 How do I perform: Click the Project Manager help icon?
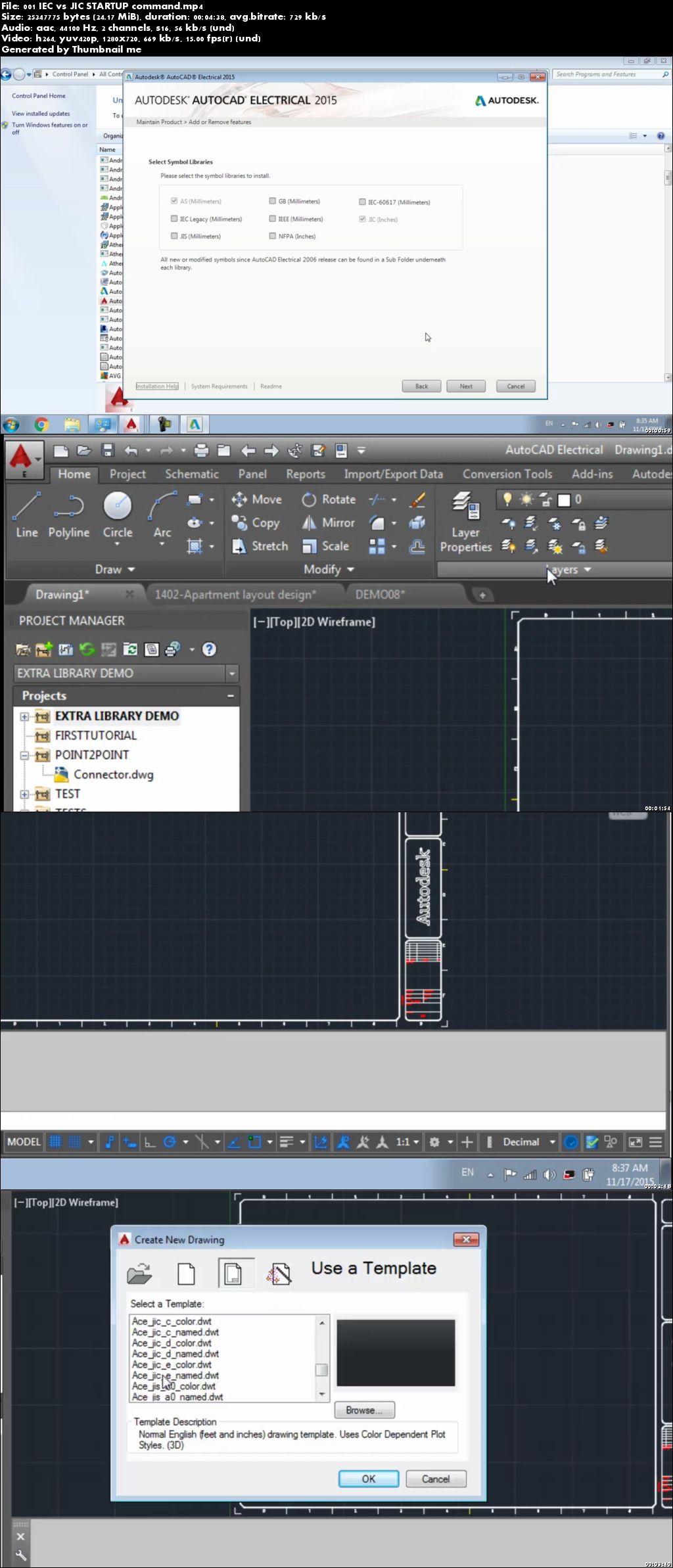[209, 650]
